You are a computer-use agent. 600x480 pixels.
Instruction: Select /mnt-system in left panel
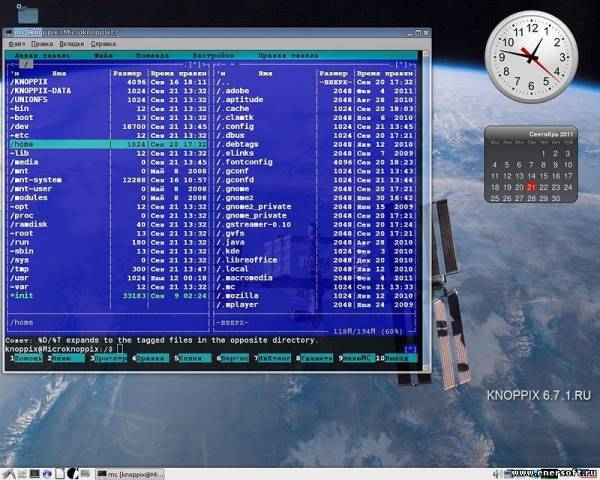108,180
